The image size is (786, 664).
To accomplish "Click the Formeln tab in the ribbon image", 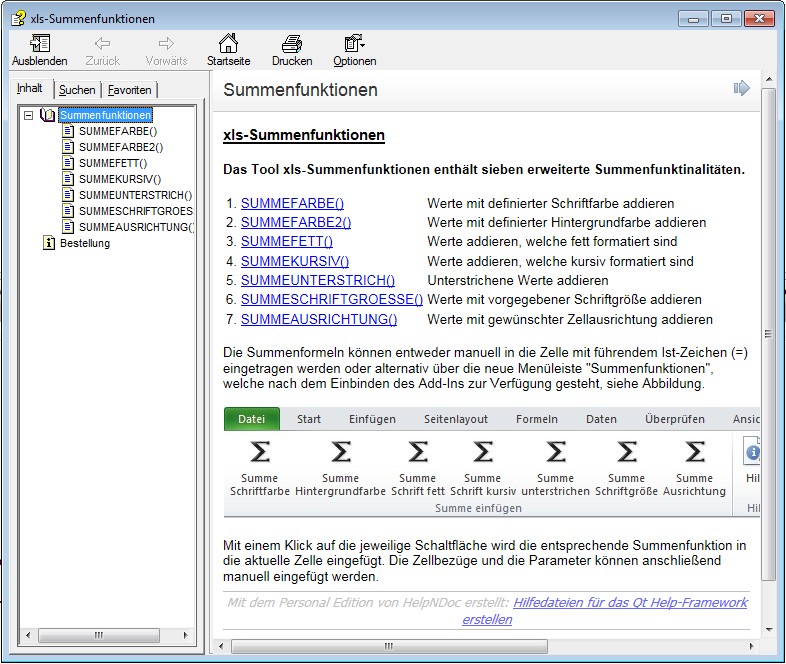I will click(x=536, y=419).
